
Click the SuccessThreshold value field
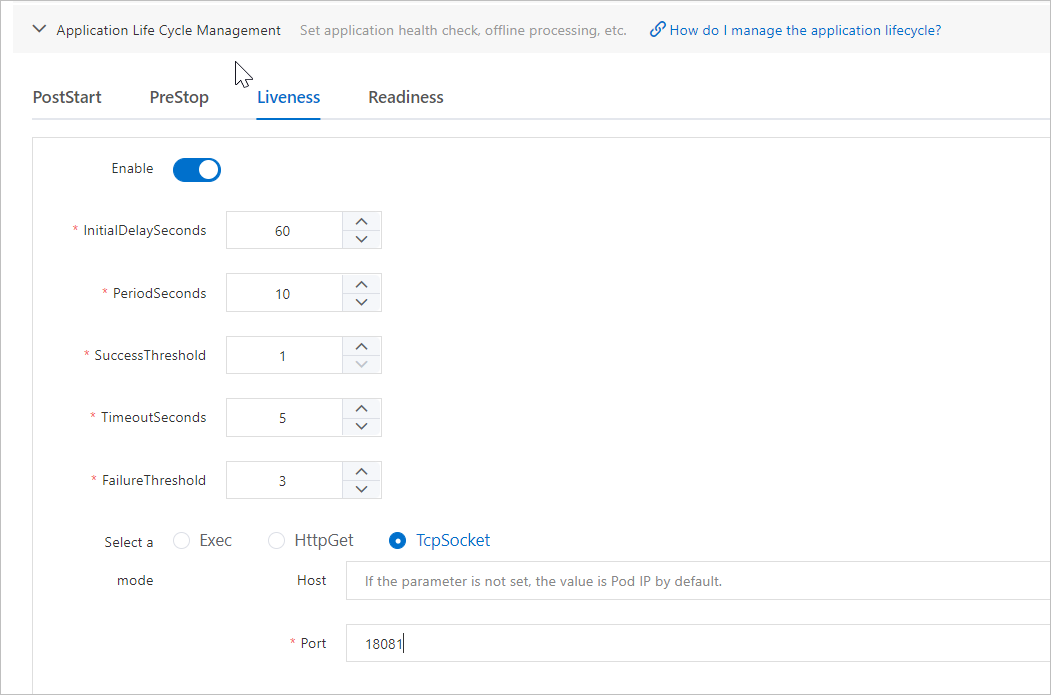(x=284, y=355)
